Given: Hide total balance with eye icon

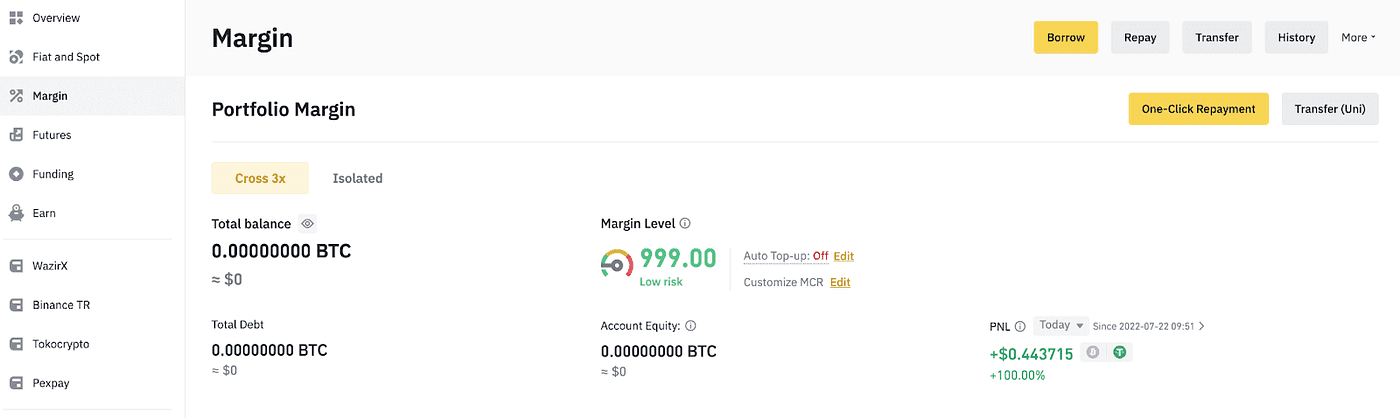Looking at the screenshot, I should pos(308,224).
